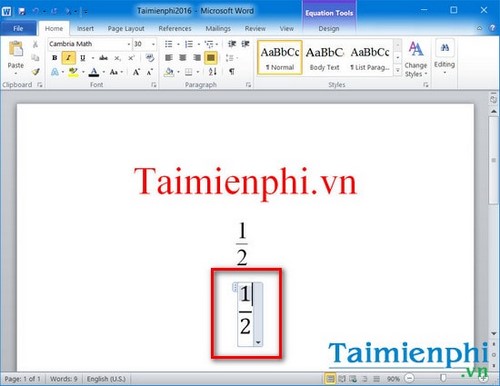Click the 90% zoom level

[x=393, y=379]
